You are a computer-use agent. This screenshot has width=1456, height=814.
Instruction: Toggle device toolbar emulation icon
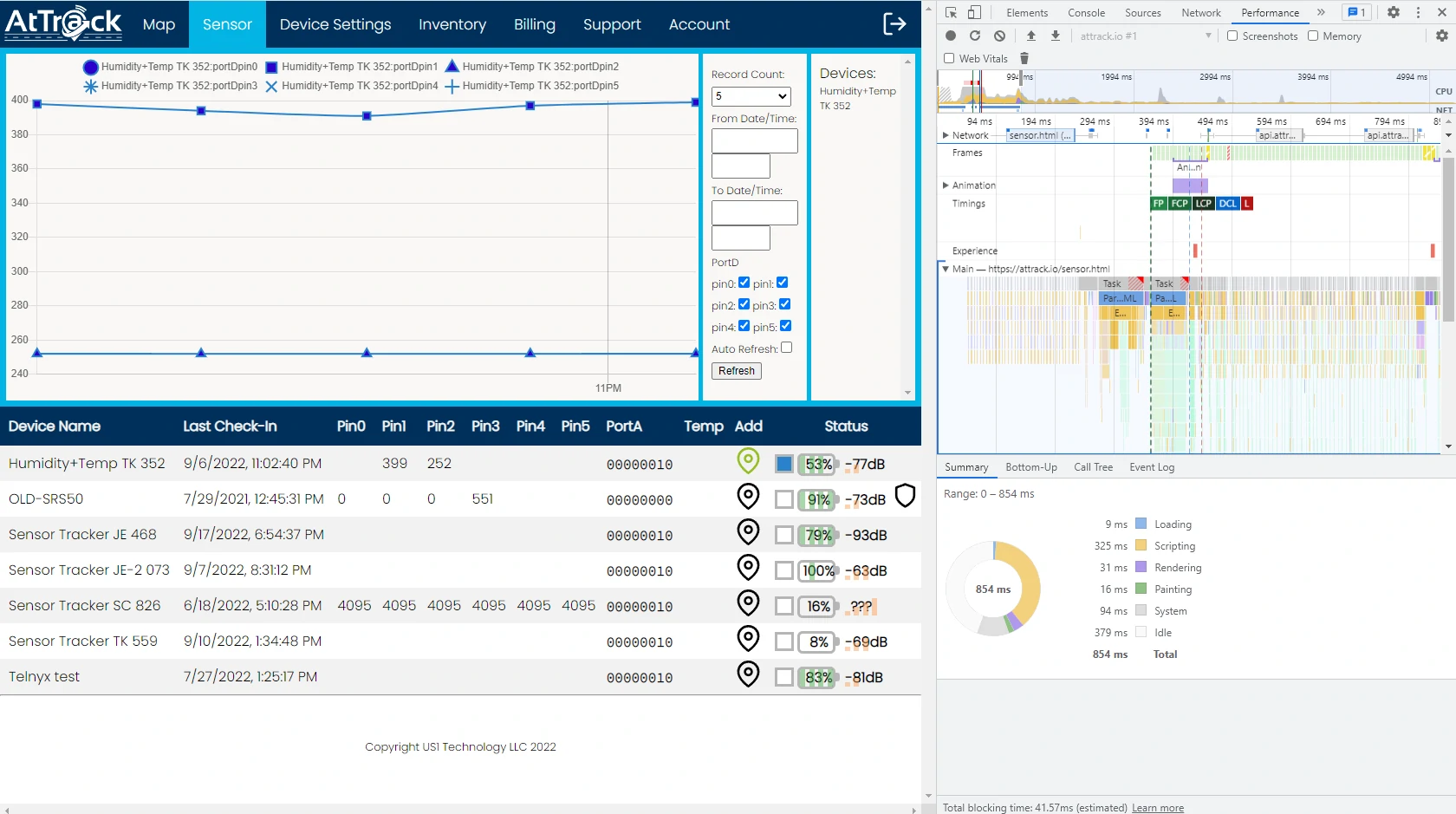tap(975, 12)
